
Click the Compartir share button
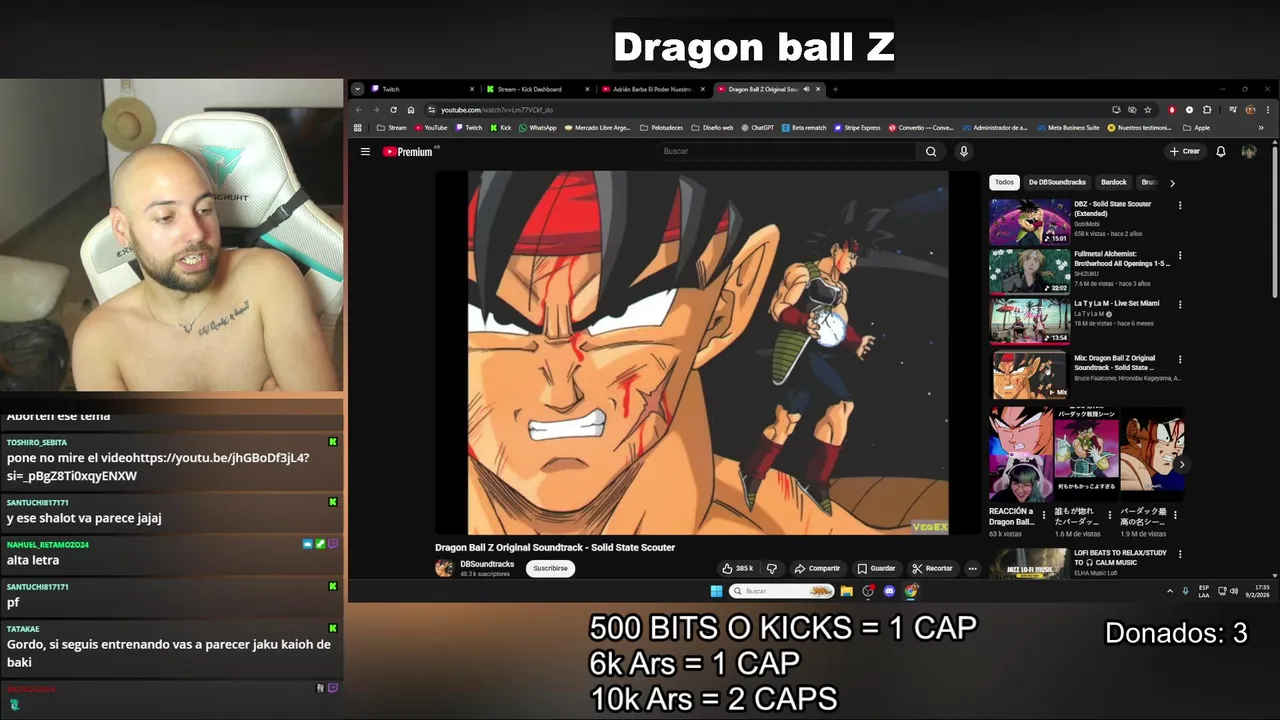tap(817, 568)
